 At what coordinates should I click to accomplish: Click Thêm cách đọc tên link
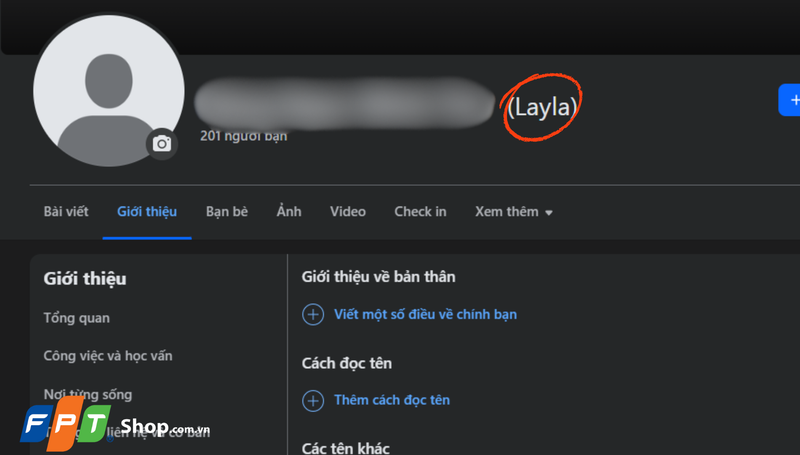(x=392, y=400)
